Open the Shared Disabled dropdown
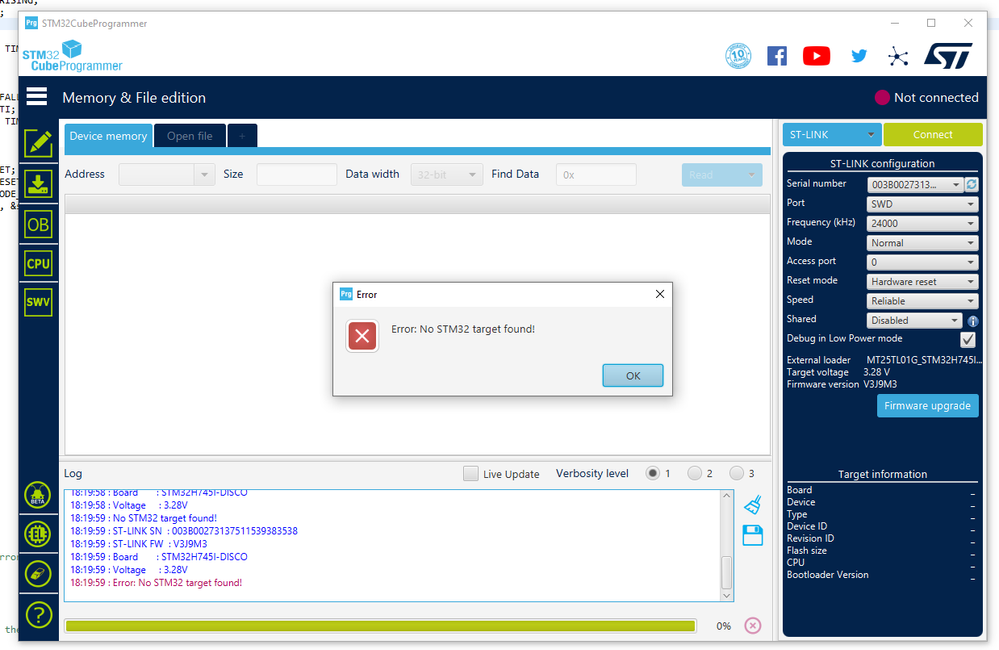The image size is (999, 650). coord(914,321)
